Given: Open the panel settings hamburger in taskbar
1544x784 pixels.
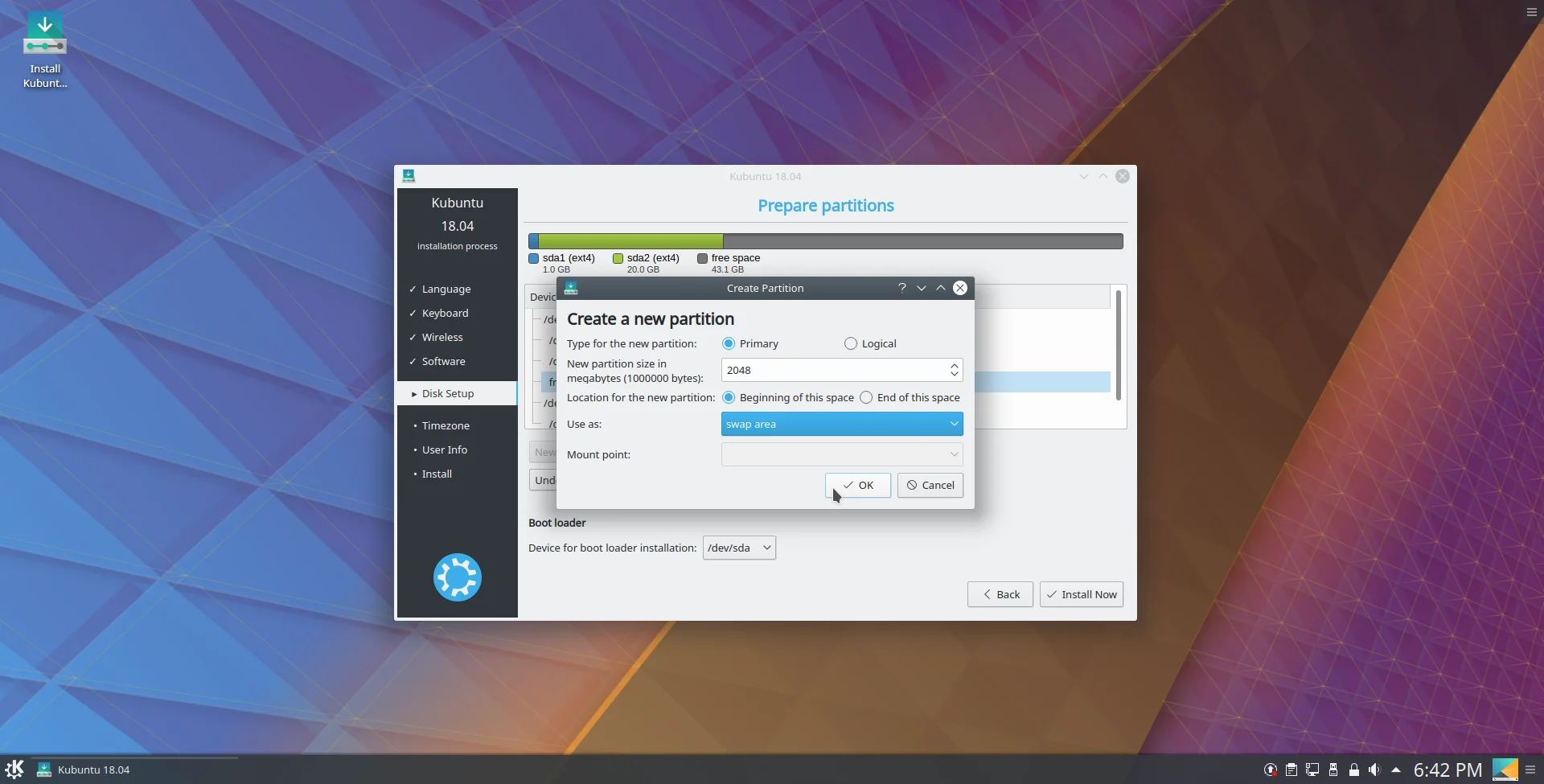Looking at the screenshot, I should pyautogui.click(x=1531, y=770).
